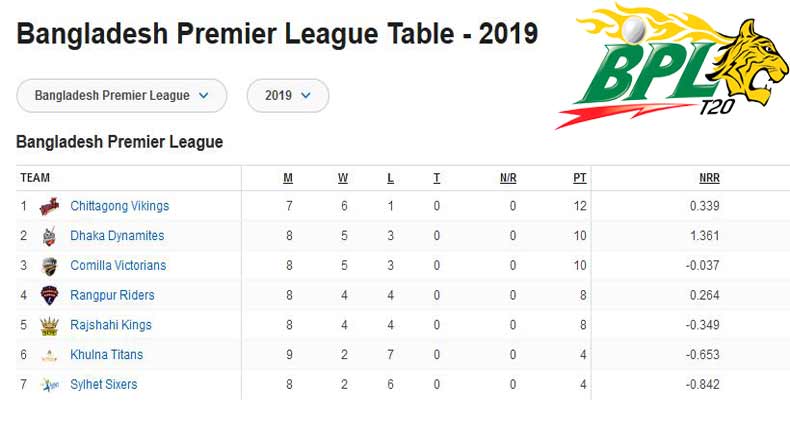Image resolution: width=790 pixels, height=425 pixels.
Task: Open the Chittagong Vikings team link
Action: tap(120, 207)
